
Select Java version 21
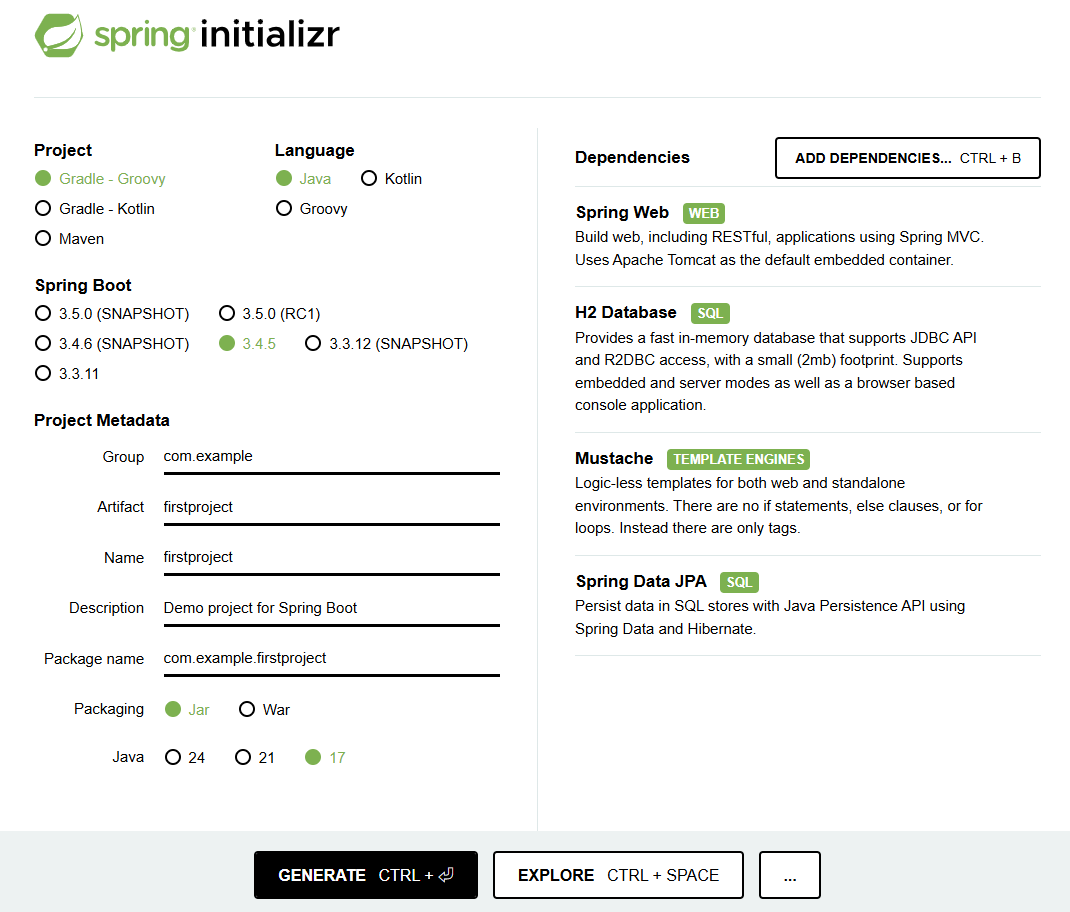(x=255, y=758)
